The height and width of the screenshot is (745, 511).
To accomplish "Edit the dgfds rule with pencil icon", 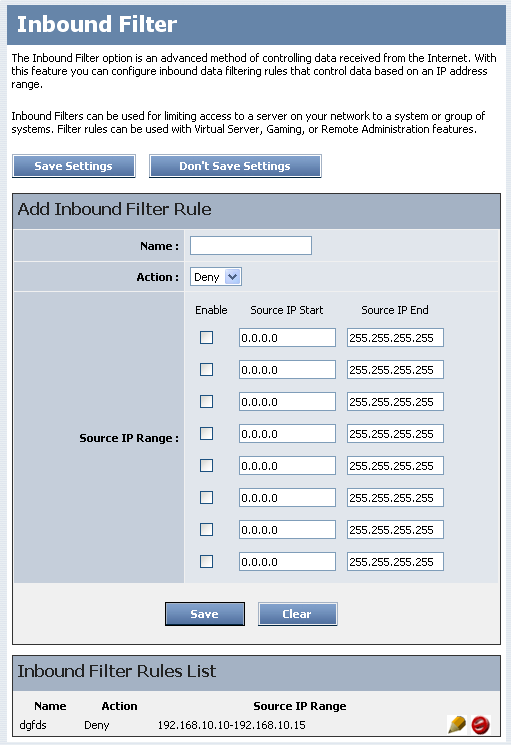I will [457, 725].
